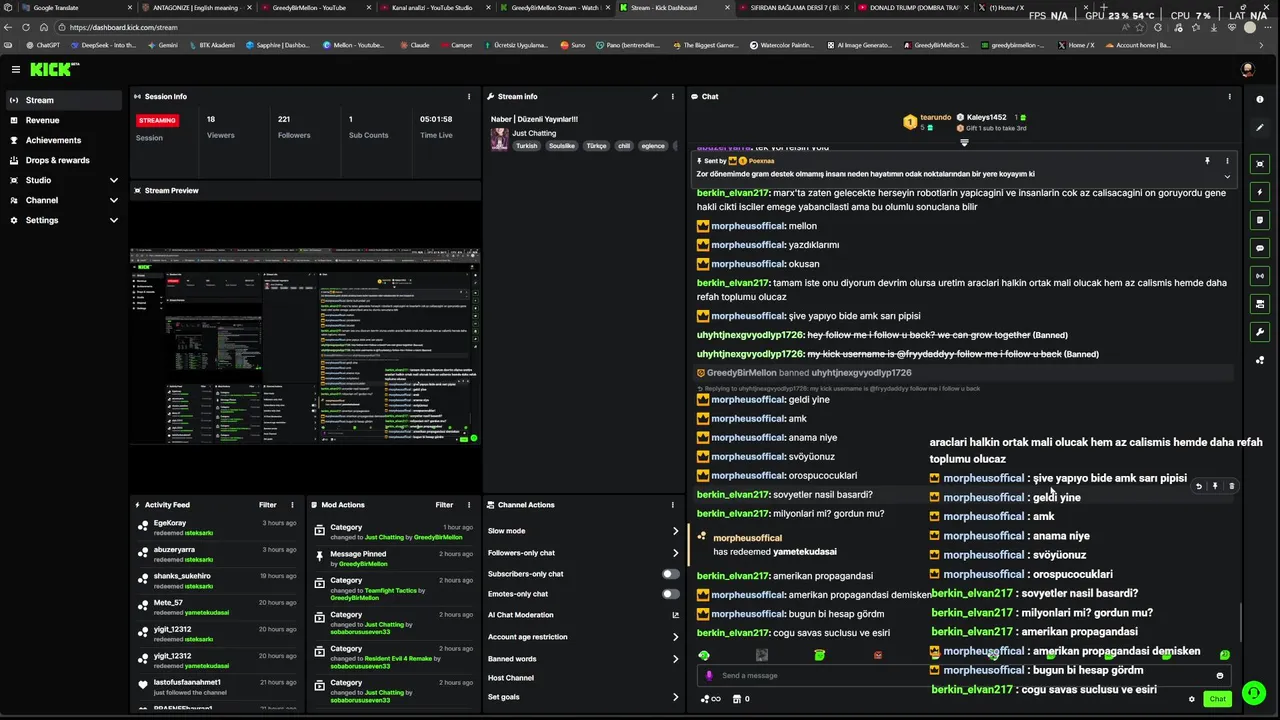Open Mod Actions Filter
This screenshot has height=720, width=1280.
click(444, 505)
